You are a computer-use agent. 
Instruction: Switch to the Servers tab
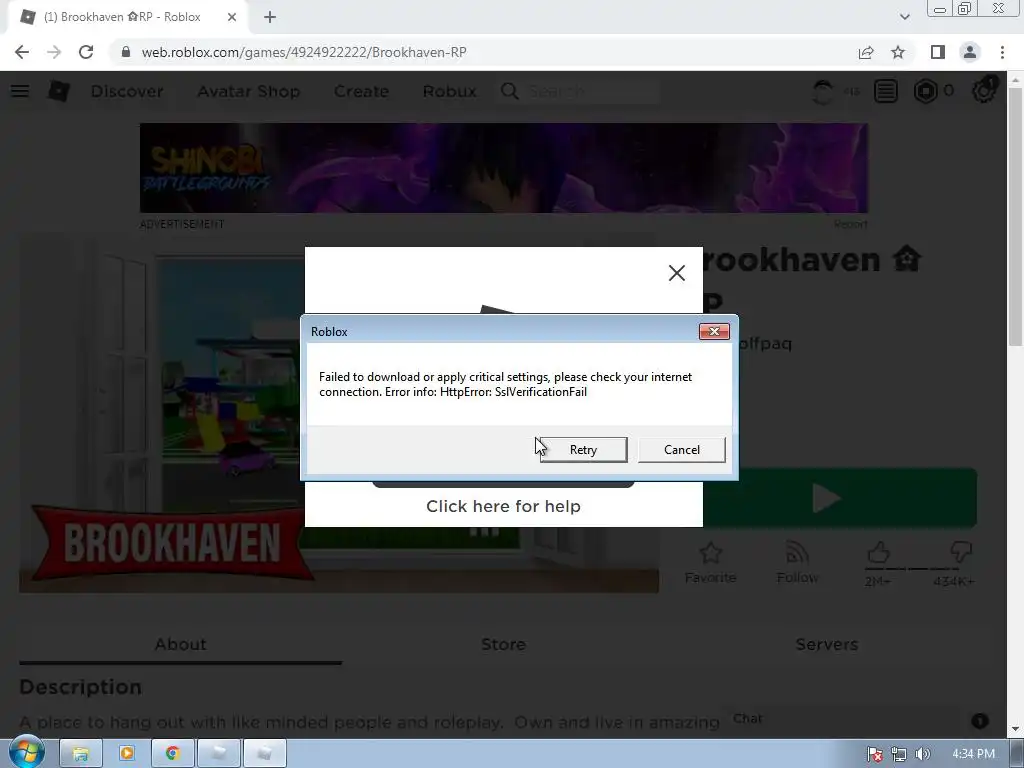tap(826, 644)
